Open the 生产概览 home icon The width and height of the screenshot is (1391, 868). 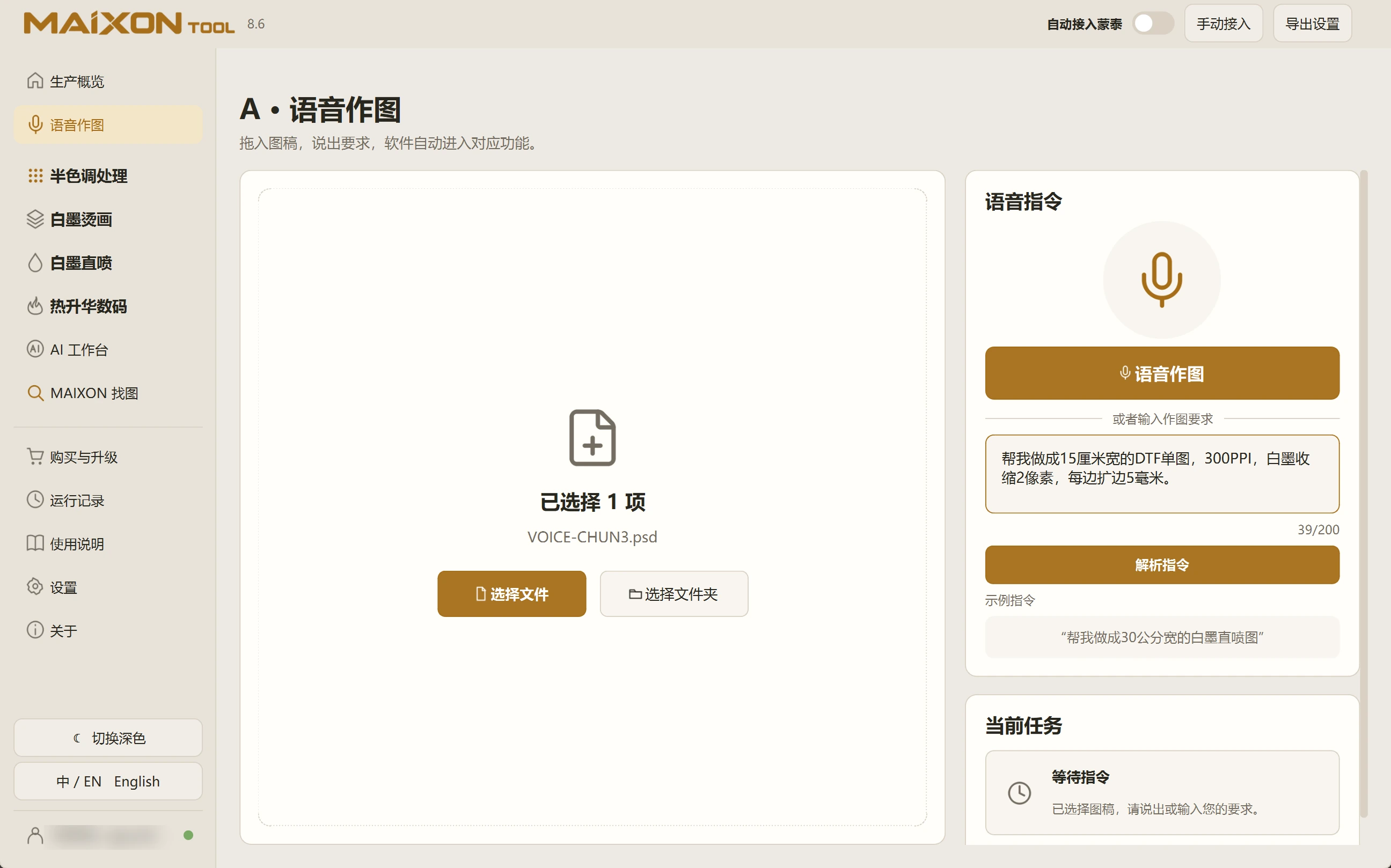click(35, 81)
